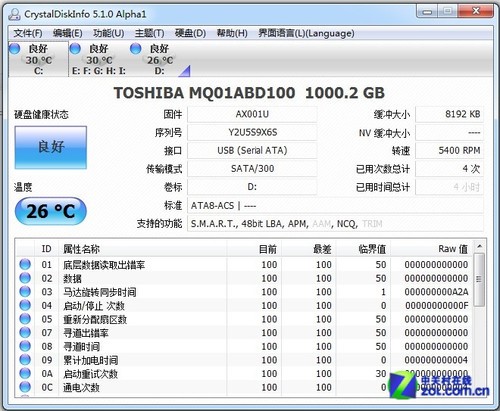Click status orb of attribute 01 row
This screenshot has width=500, height=411.
(x=25, y=264)
